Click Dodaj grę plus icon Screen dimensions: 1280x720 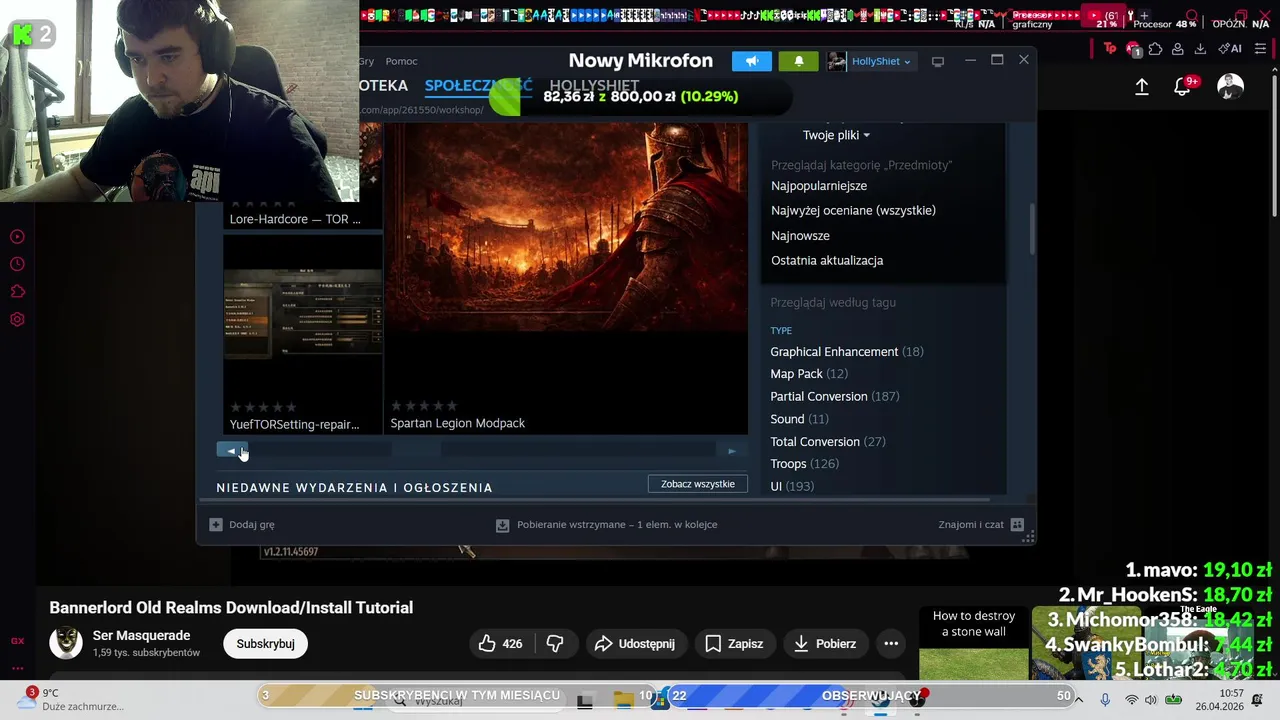coord(215,524)
